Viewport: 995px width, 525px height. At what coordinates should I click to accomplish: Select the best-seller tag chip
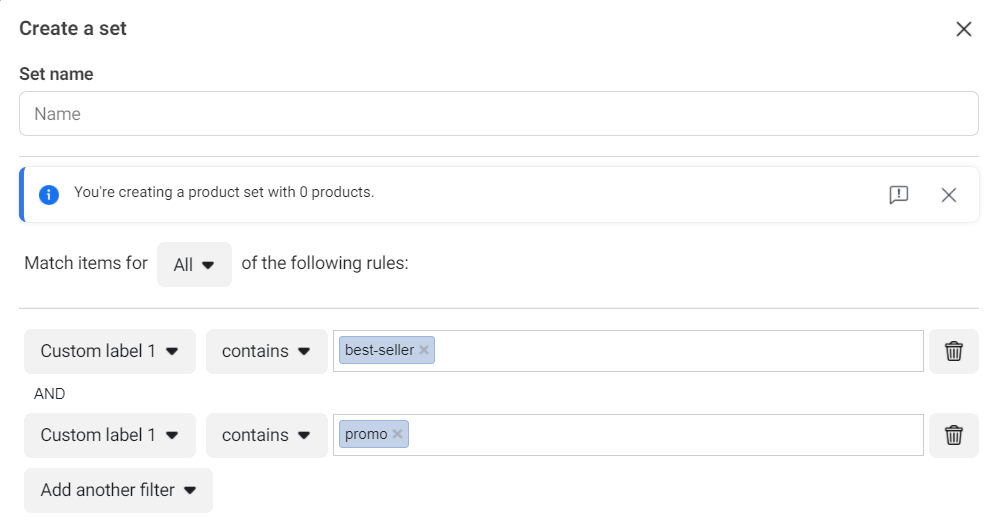tap(379, 350)
